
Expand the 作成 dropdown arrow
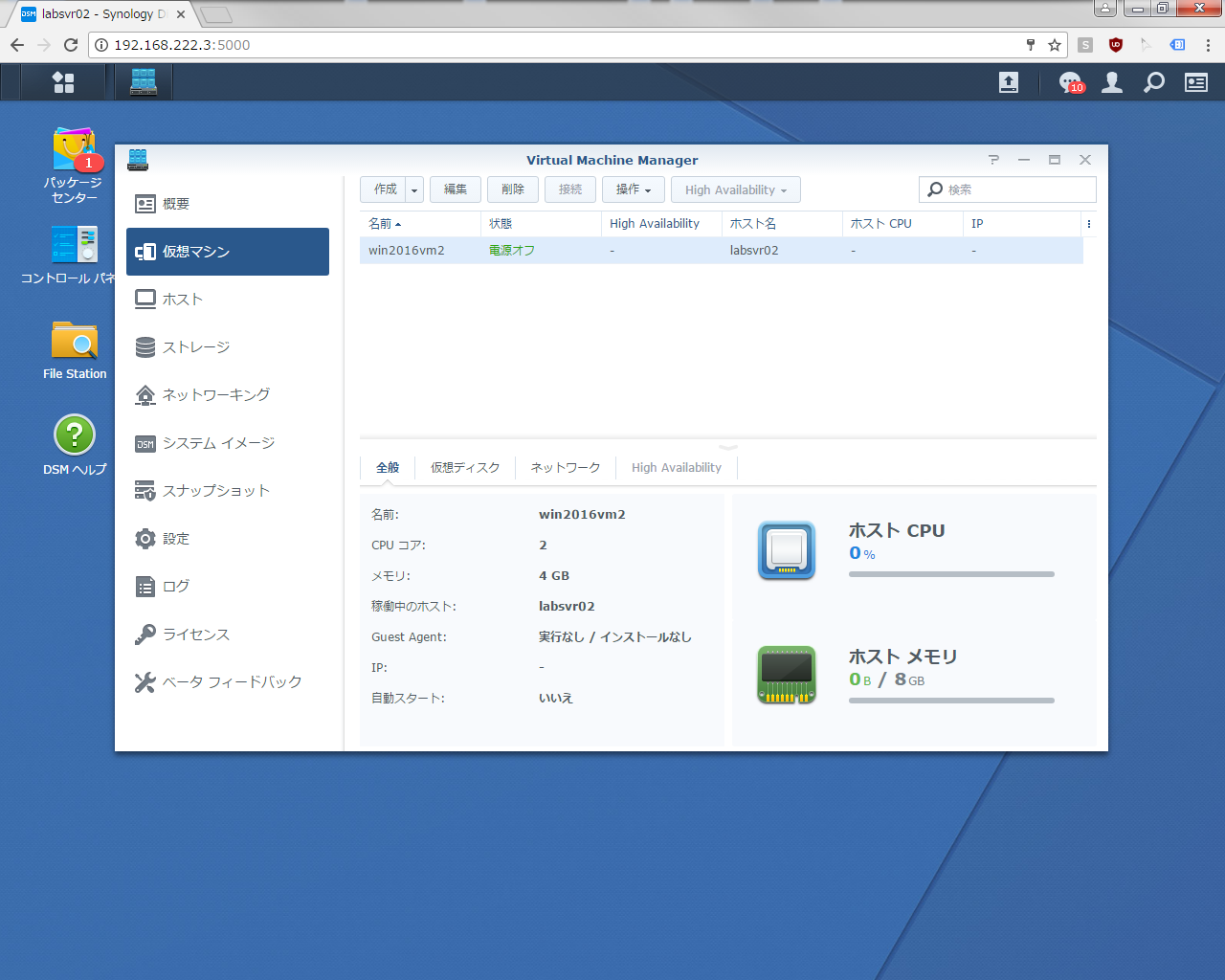[414, 189]
